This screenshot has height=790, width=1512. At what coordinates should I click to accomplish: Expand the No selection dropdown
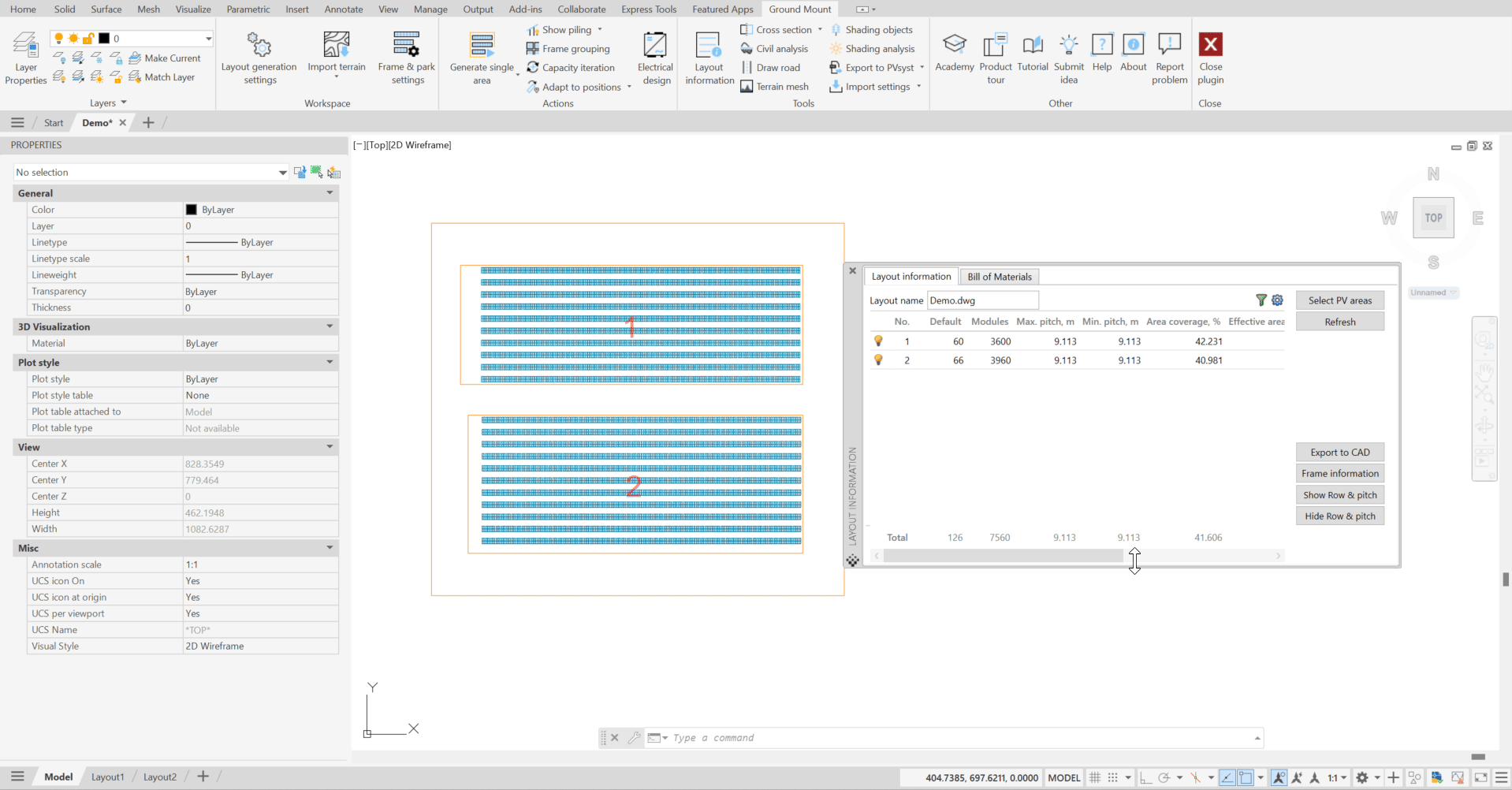pyautogui.click(x=282, y=173)
